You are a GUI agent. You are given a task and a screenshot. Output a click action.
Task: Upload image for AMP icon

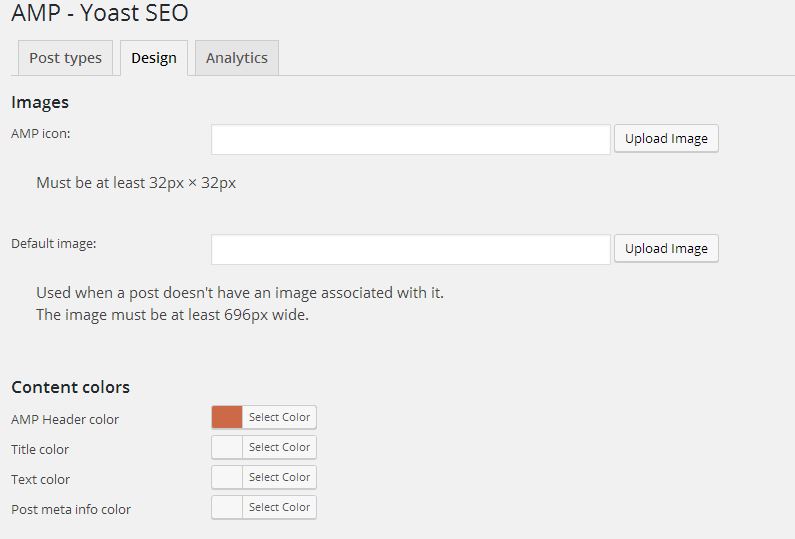666,138
